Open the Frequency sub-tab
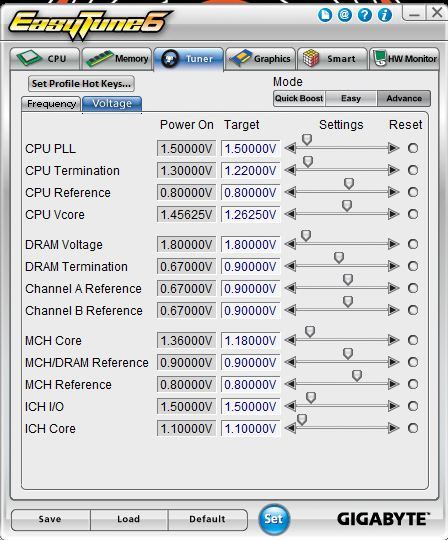This screenshot has width=448, height=540. click(51, 104)
